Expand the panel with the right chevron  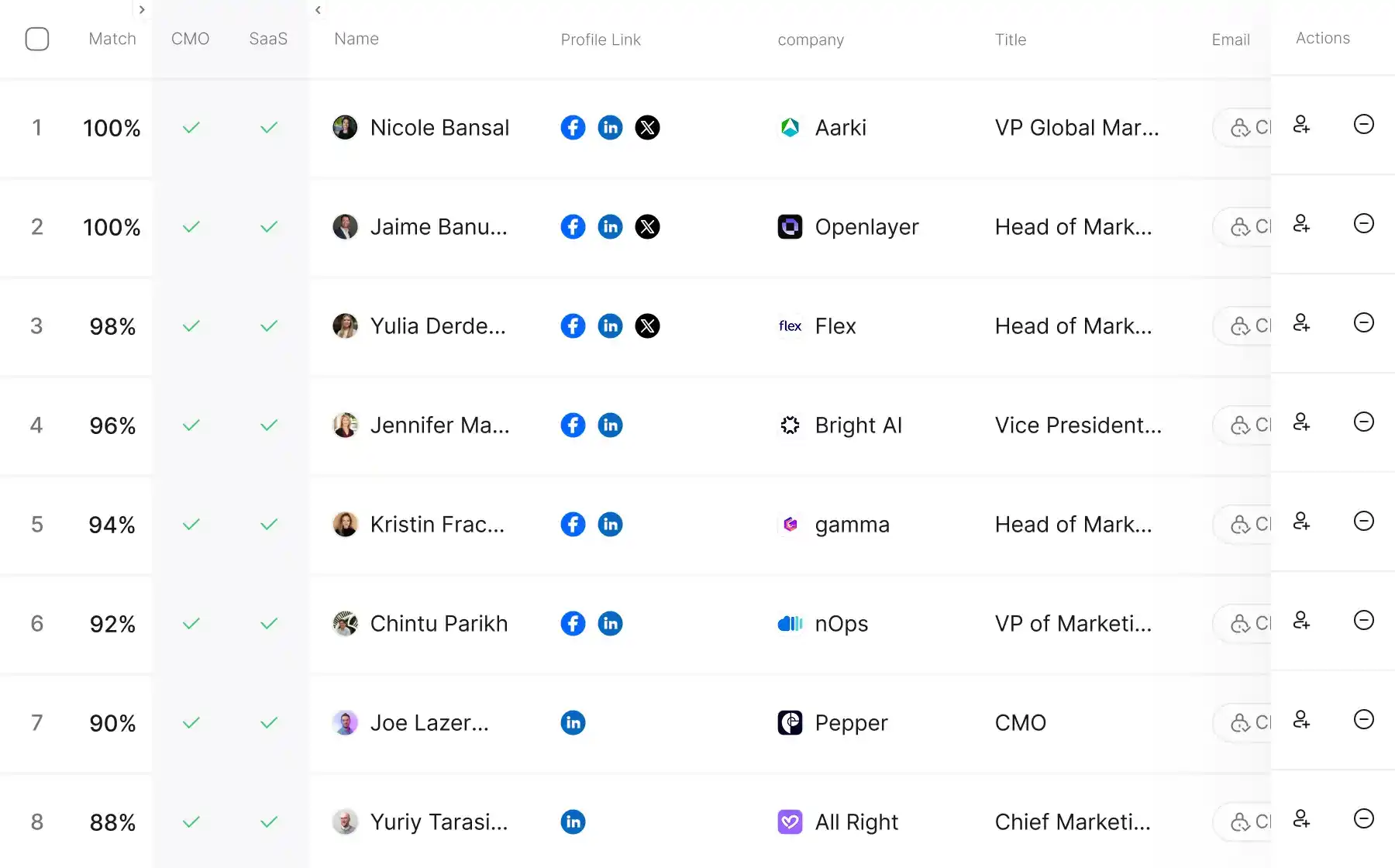(142, 10)
